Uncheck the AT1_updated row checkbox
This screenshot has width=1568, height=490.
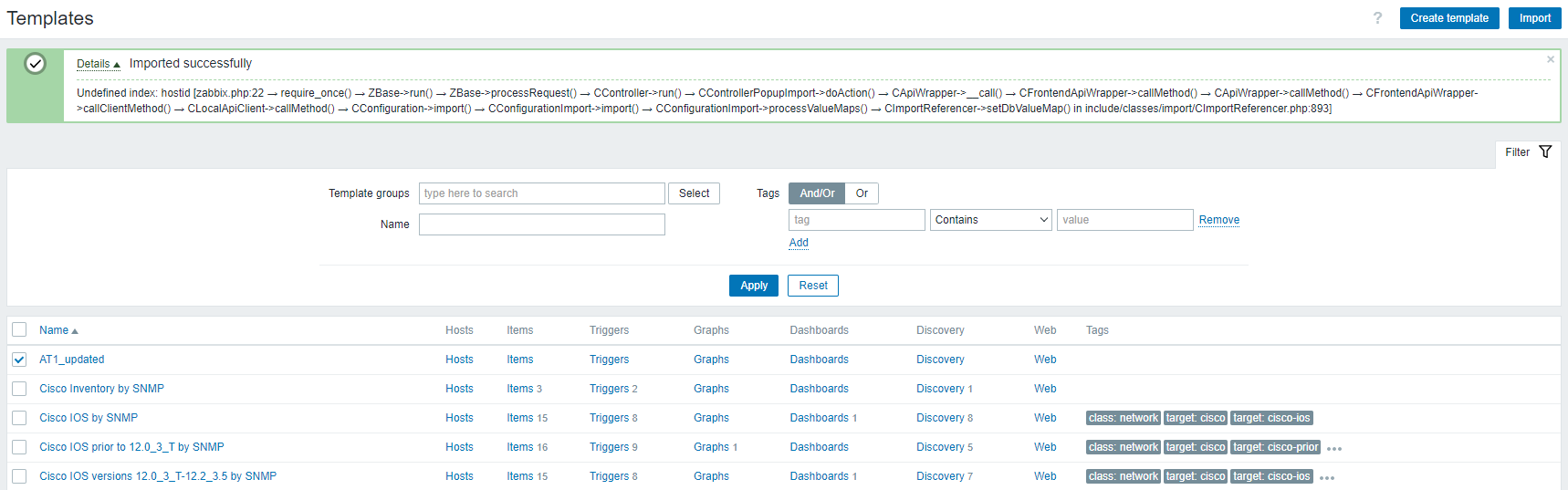[x=19, y=360]
